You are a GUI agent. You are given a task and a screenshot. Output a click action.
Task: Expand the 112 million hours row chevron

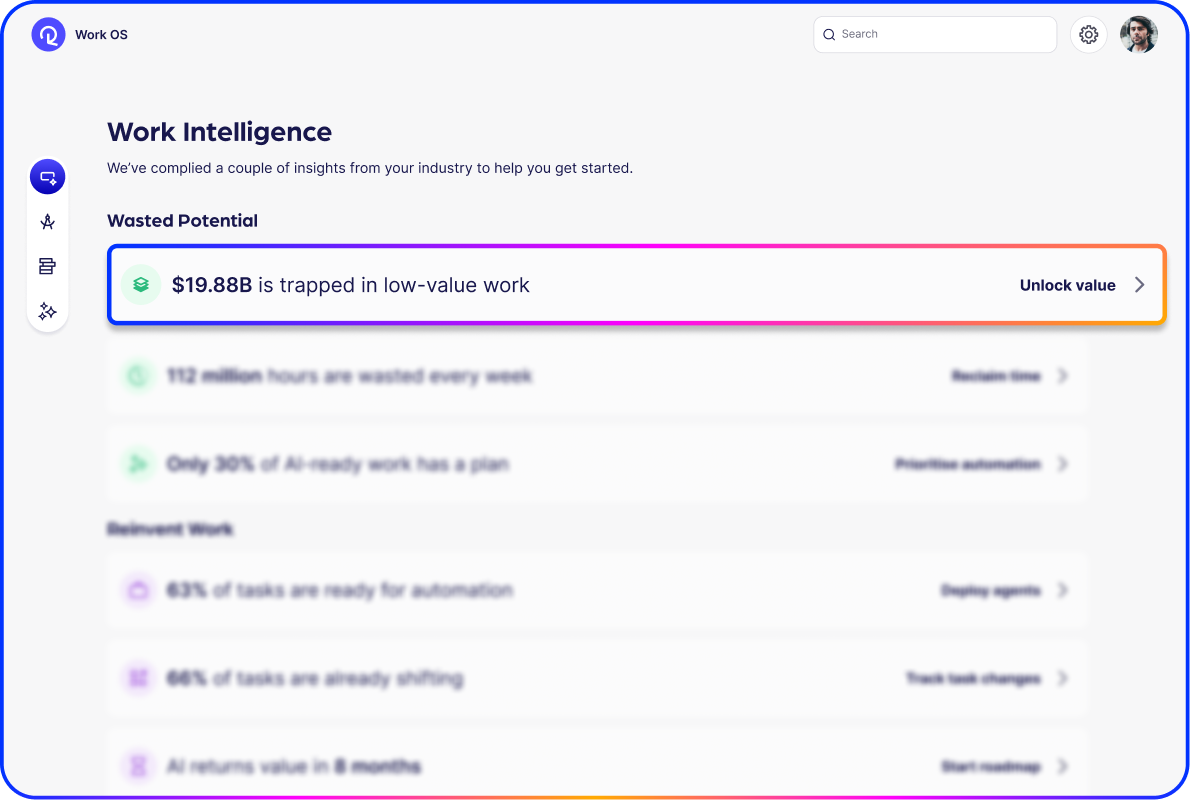(x=1062, y=376)
